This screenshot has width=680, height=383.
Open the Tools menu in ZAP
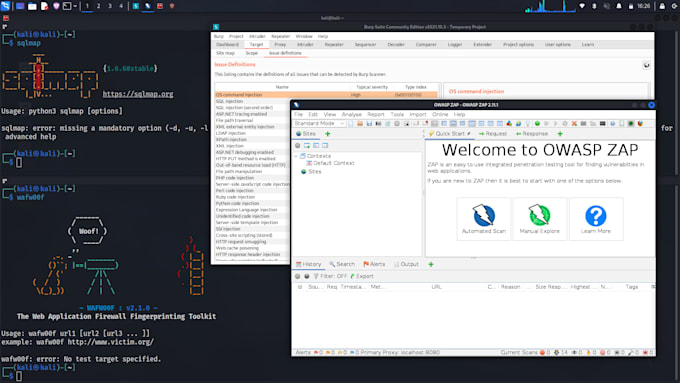[x=397, y=115]
